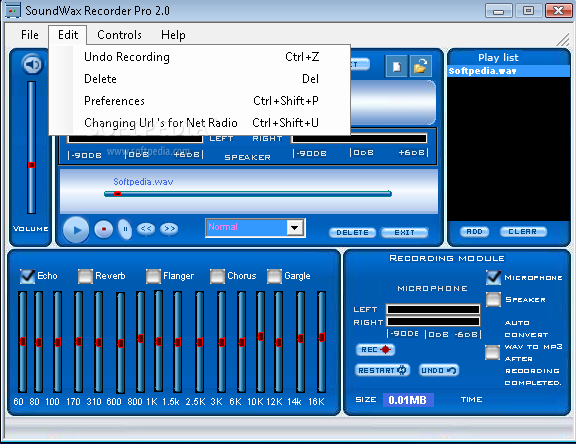Open Preferences from the Edit menu

pyautogui.click(x=200, y=101)
